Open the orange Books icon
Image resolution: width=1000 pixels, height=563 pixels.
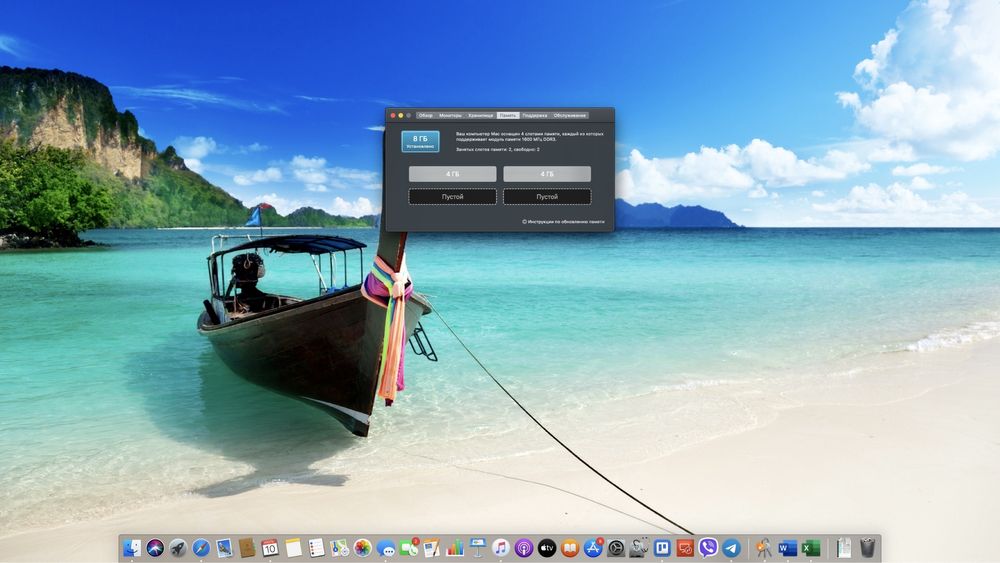point(570,548)
